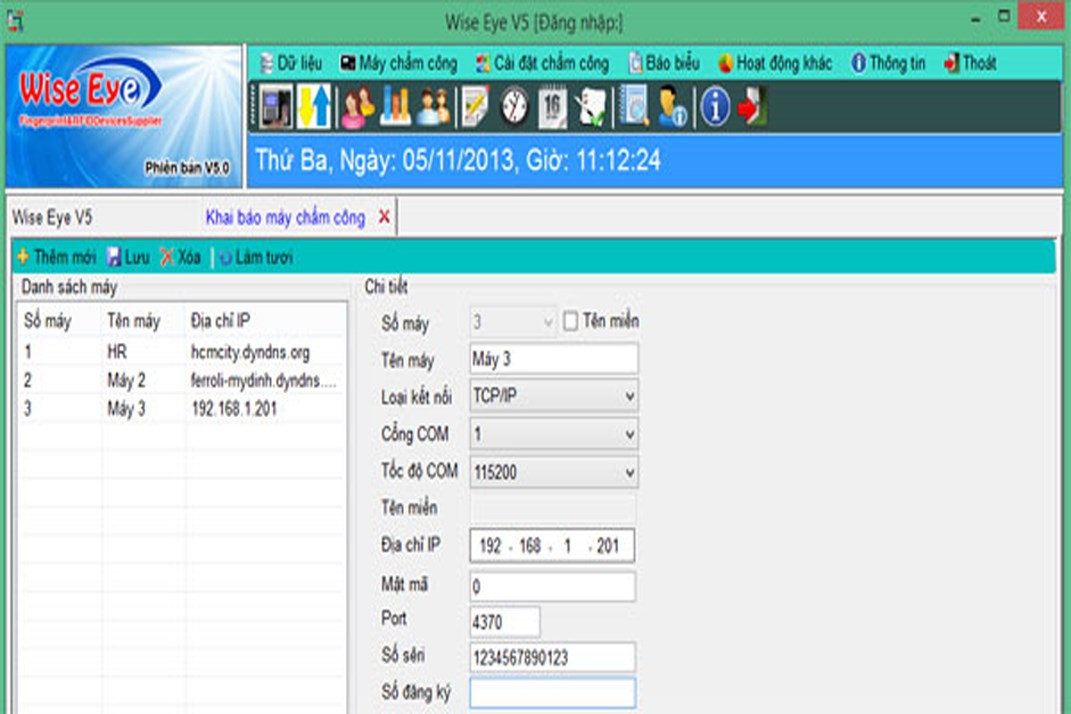Click the date and time banner

click(x=655, y=161)
